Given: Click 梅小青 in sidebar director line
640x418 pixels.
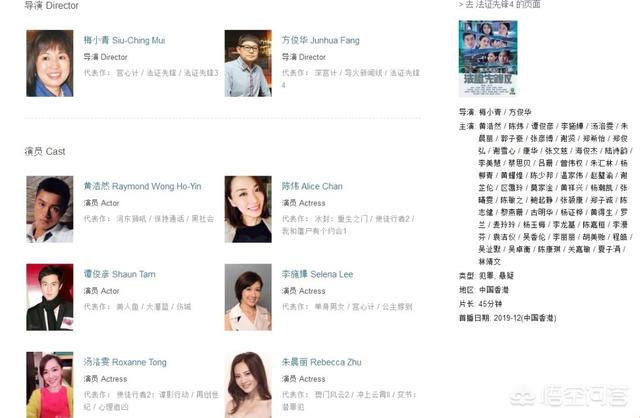Looking at the screenshot, I should 490,112.
